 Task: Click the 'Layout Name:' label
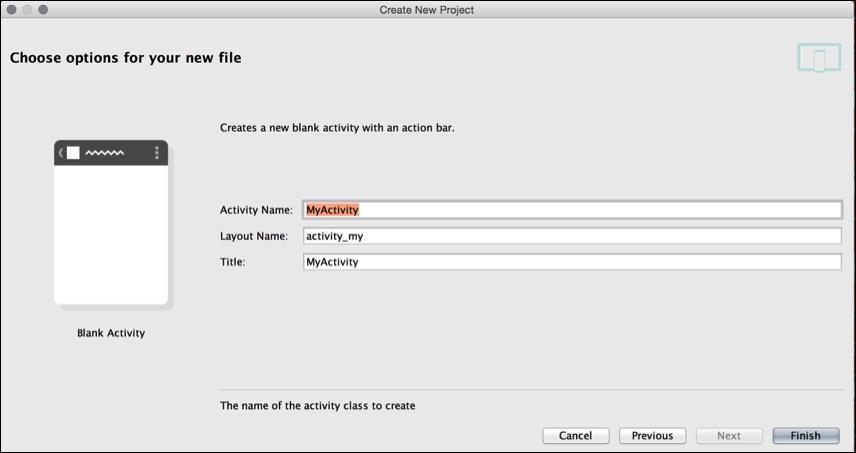[254, 236]
